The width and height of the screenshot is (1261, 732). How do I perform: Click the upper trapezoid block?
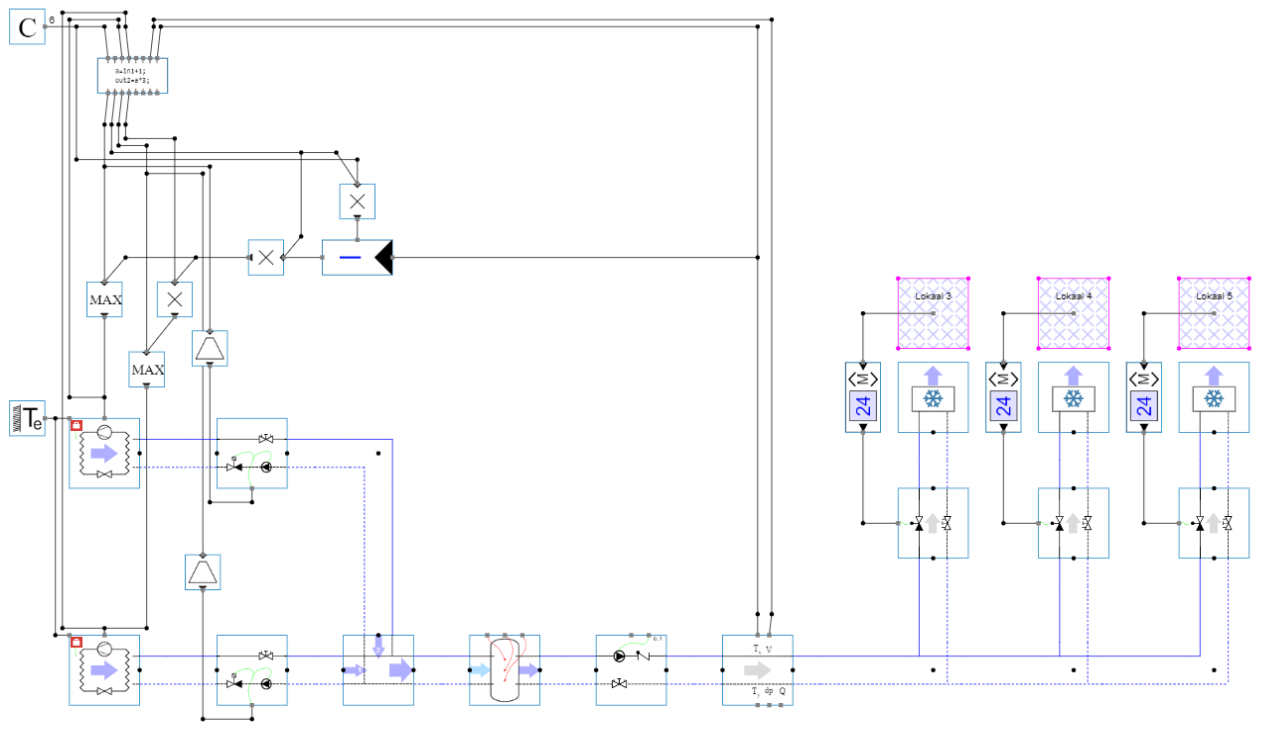(x=210, y=348)
